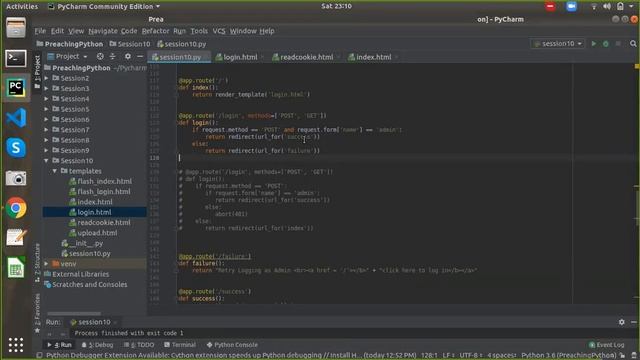Switch to the index.html editor tab

click(x=373, y=57)
